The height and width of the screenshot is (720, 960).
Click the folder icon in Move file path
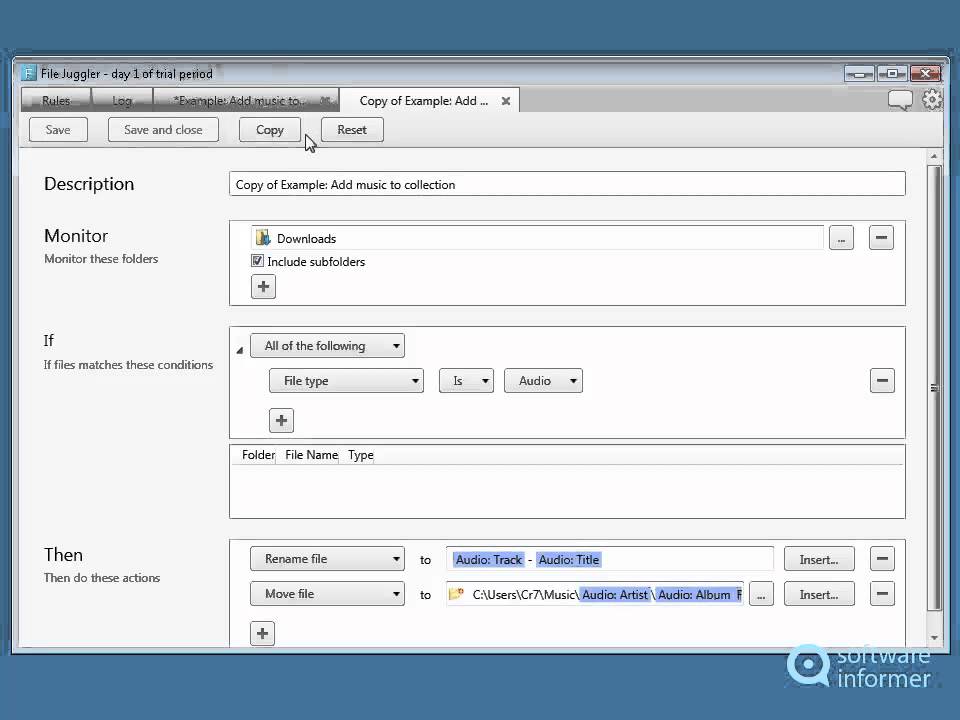456,593
